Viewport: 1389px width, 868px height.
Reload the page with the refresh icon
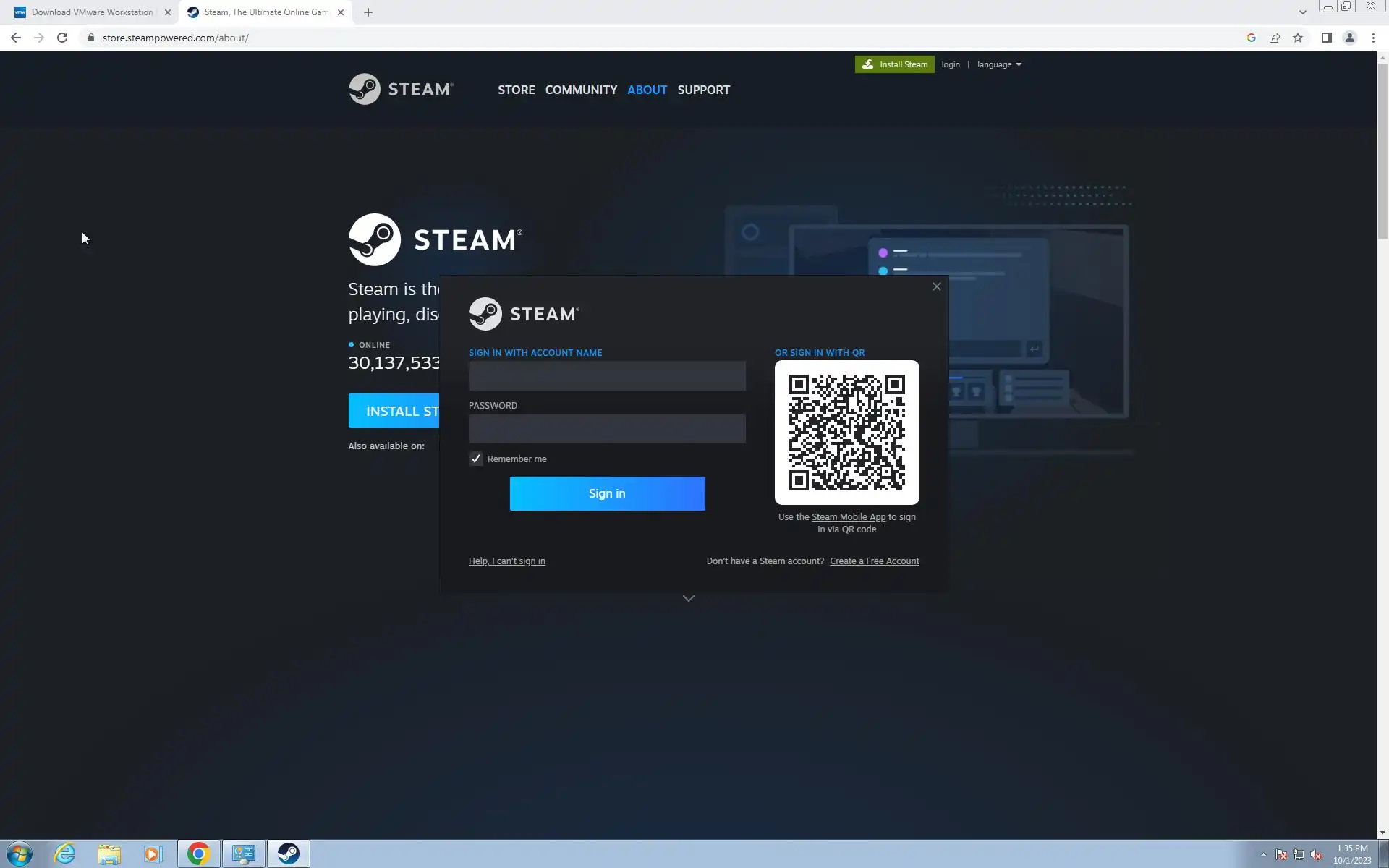click(x=62, y=38)
